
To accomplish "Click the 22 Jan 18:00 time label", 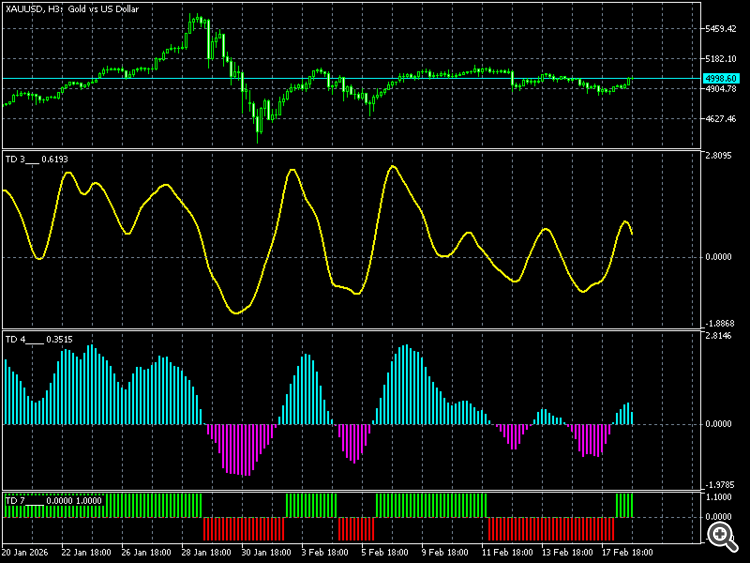I will tap(86, 552).
